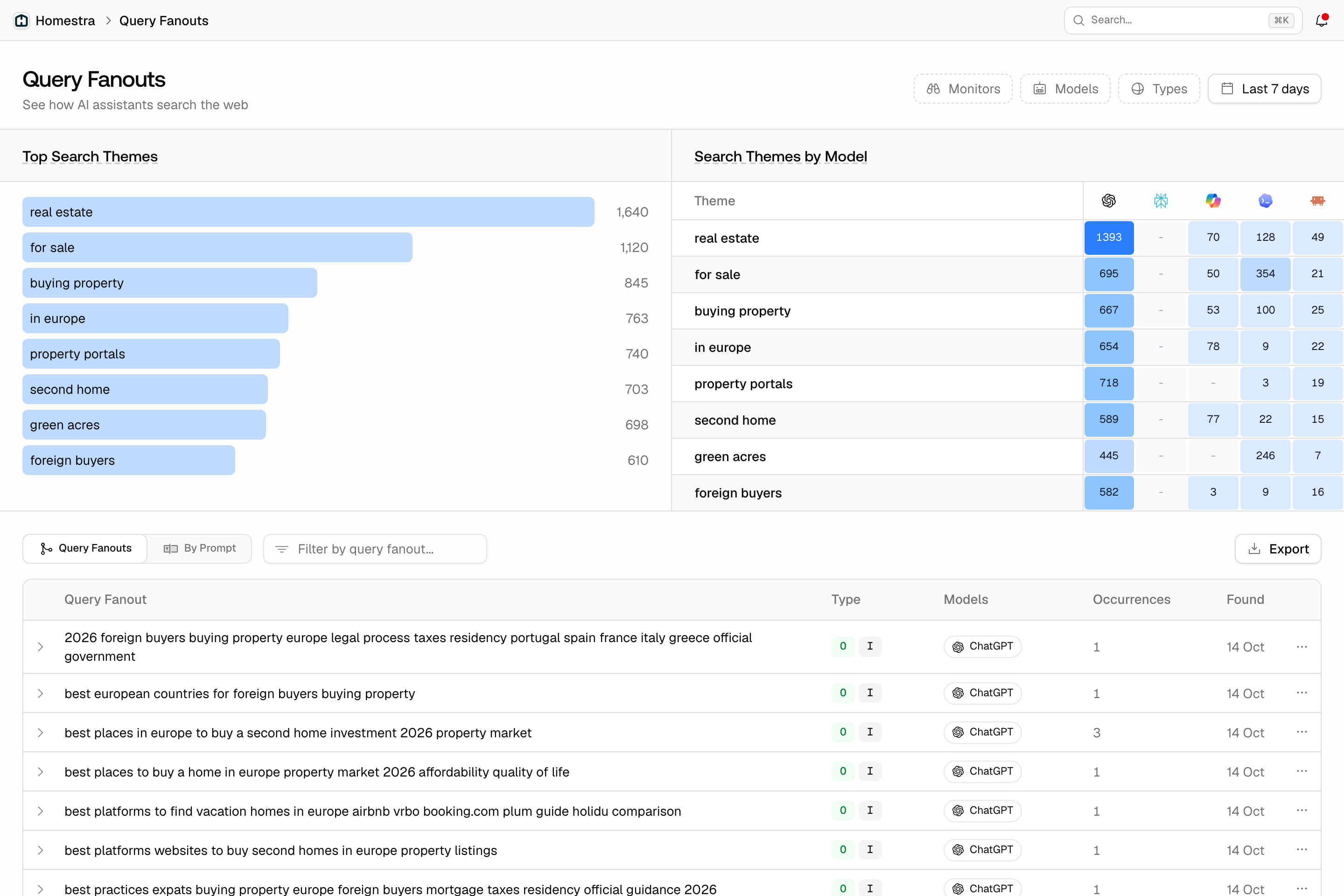Open row menu for 'best european countries' query
This screenshot has width=1344, height=896.
[1302, 693]
